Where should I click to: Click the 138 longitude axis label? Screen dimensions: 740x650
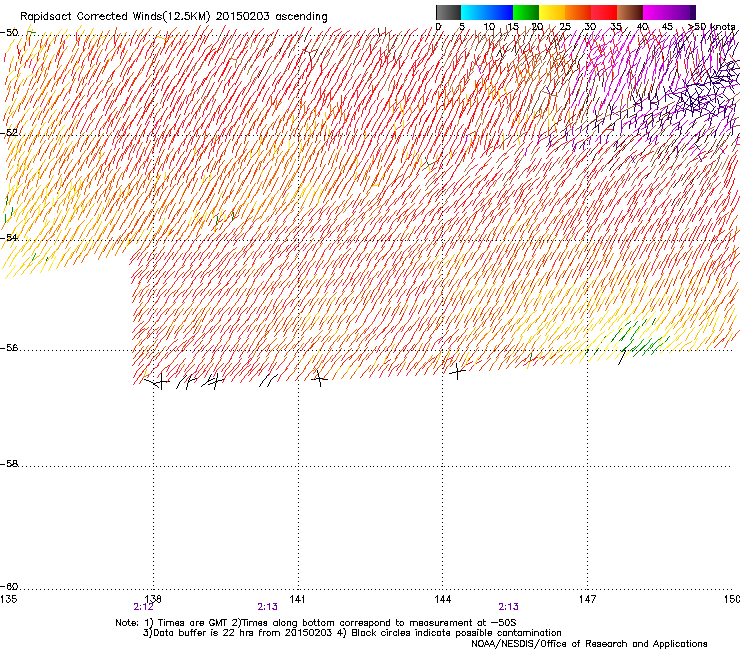click(153, 599)
